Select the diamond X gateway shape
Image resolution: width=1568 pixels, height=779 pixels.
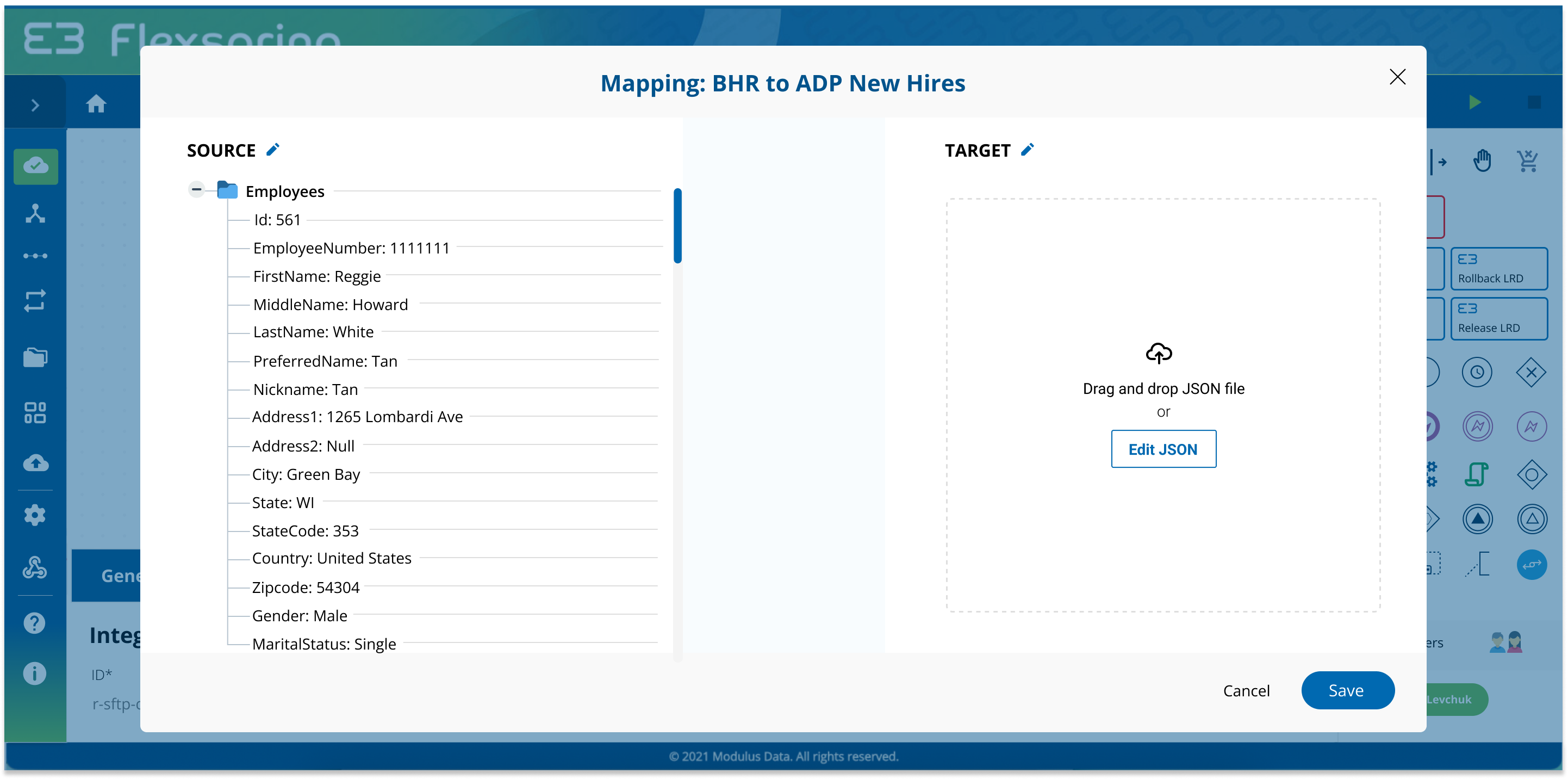click(1532, 372)
